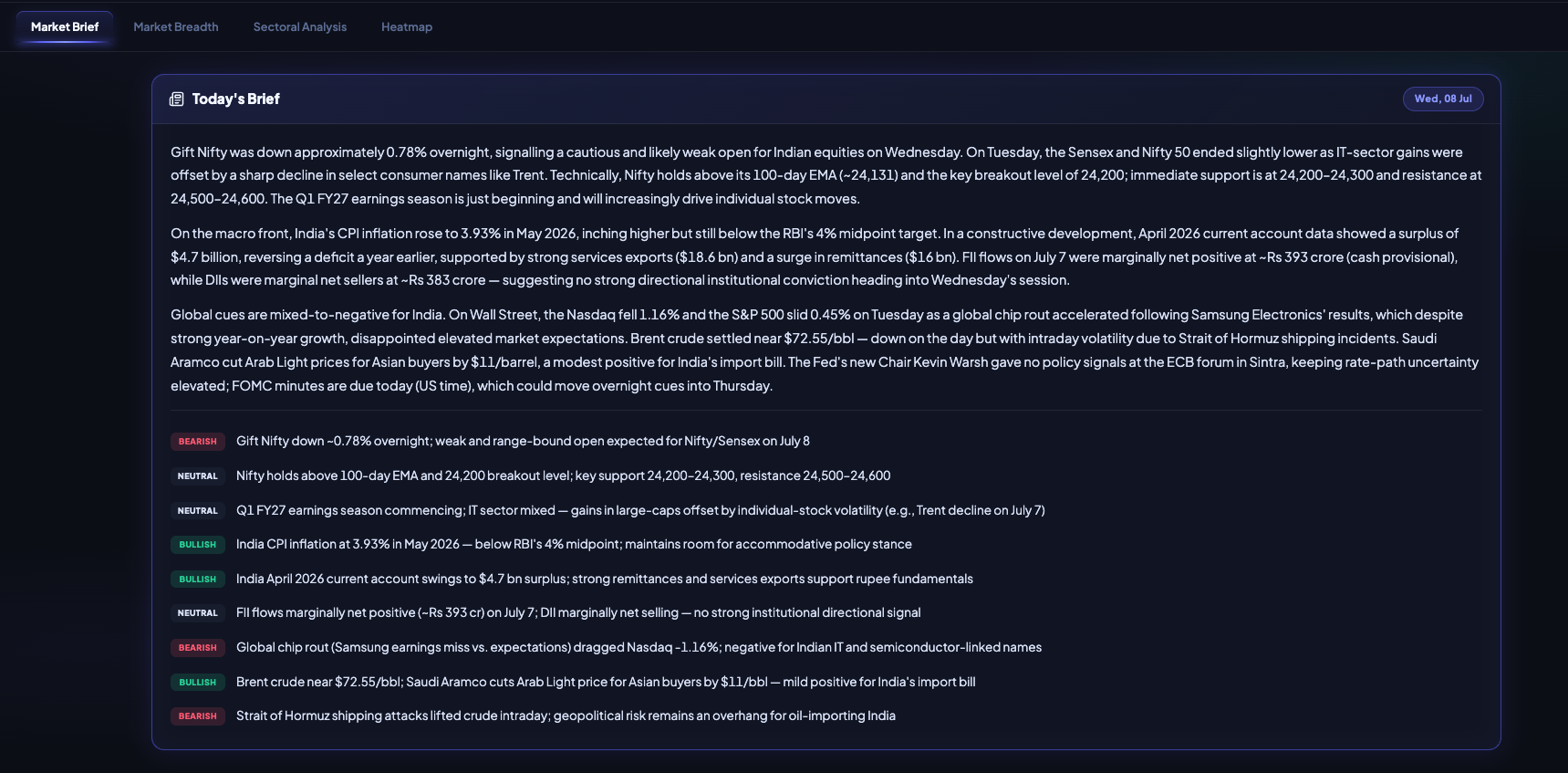
Task: Select the BULLISH badge for CPI inflation
Action: click(x=198, y=545)
